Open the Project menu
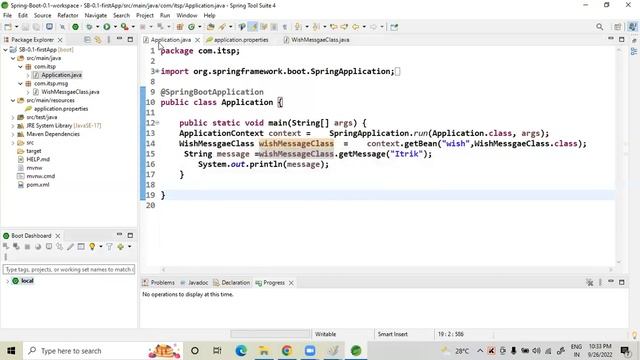 (x=144, y=16)
